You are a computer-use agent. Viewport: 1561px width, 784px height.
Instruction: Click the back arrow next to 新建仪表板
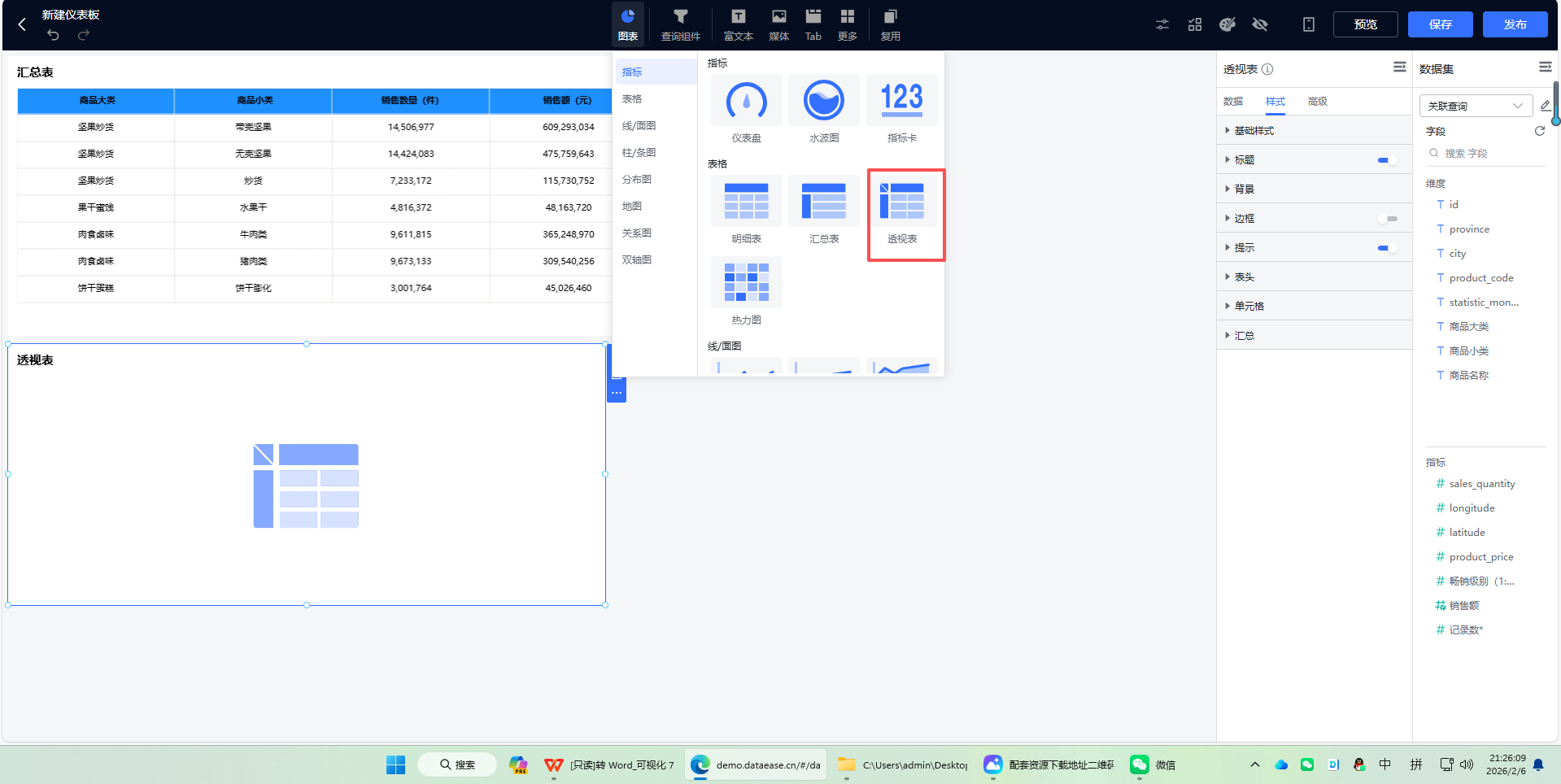pos(22,24)
